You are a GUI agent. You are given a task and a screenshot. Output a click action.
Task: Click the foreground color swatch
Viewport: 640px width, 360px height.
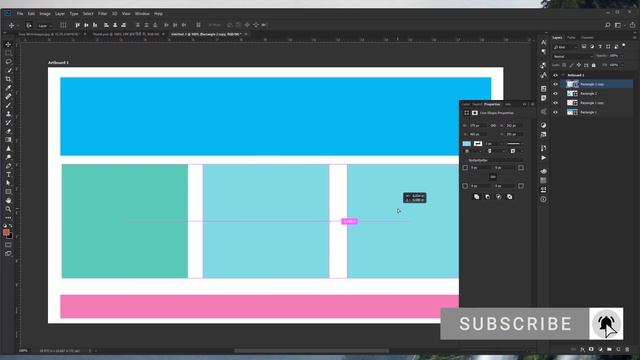6,232
